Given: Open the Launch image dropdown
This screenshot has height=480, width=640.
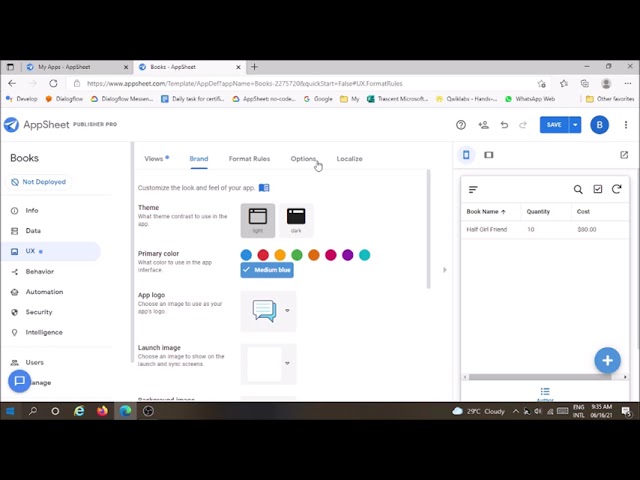Looking at the screenshot, I should pyautogui.click(x=287, y=363).
